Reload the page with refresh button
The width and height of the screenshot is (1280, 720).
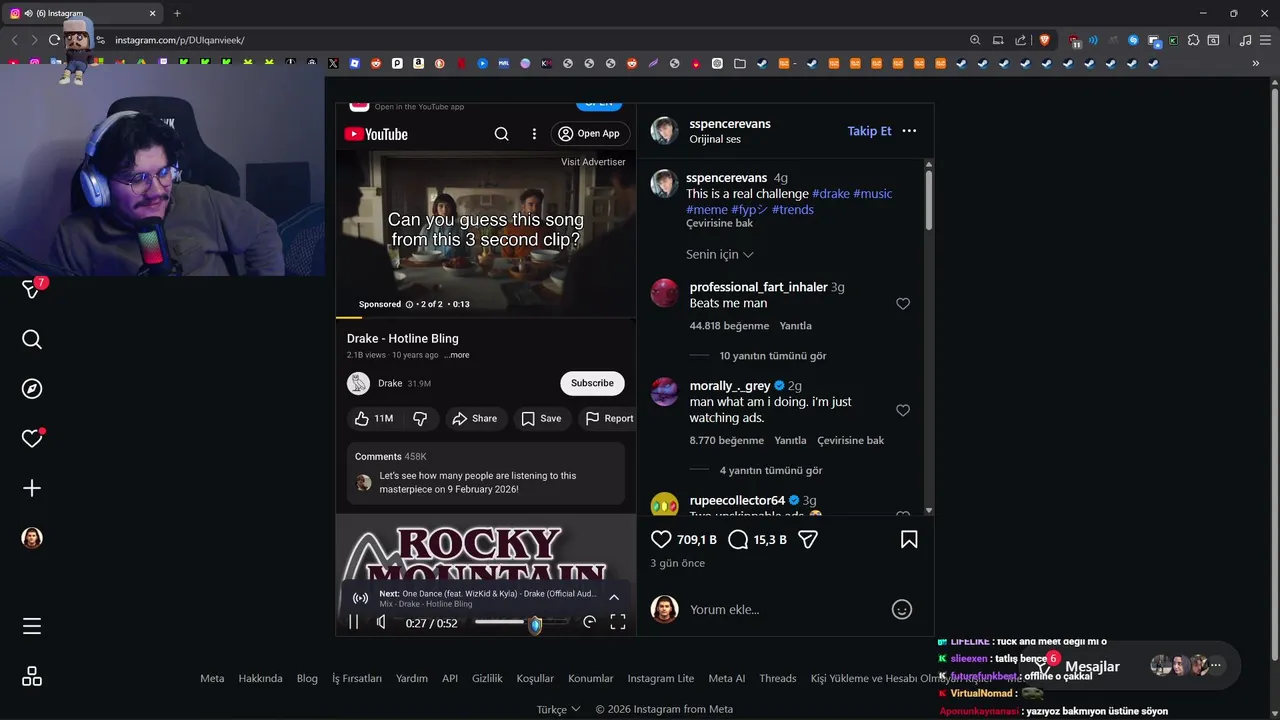coord(54,40)
